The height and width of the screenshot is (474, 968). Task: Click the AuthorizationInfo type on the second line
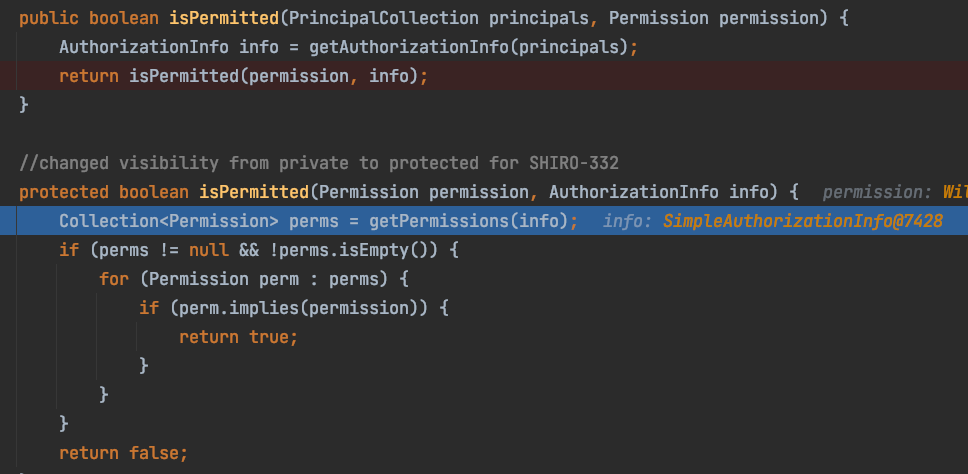pos(144,47)
